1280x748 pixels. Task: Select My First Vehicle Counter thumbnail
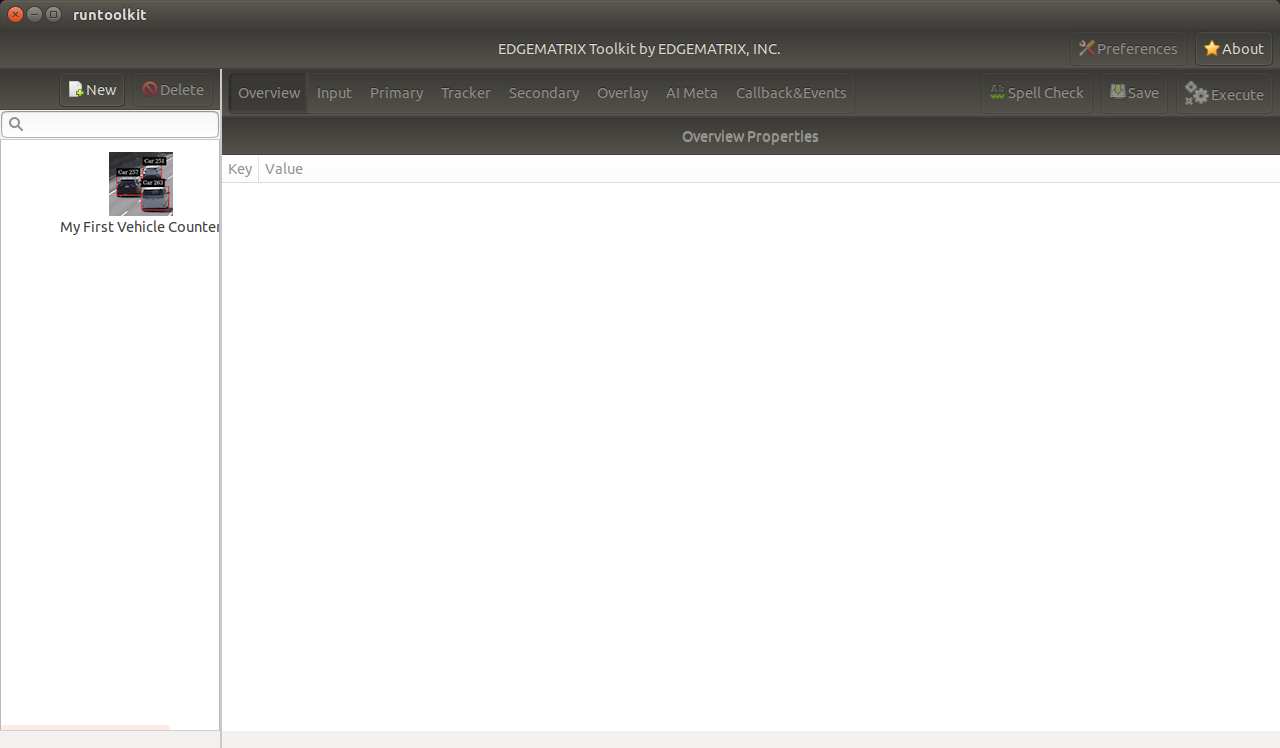tap(141, 184)
